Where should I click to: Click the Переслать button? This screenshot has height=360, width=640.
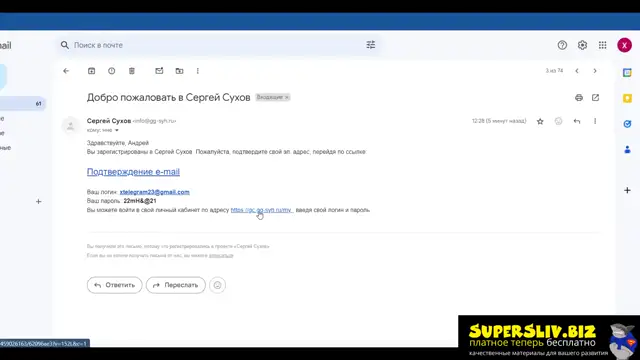(176, 285)
